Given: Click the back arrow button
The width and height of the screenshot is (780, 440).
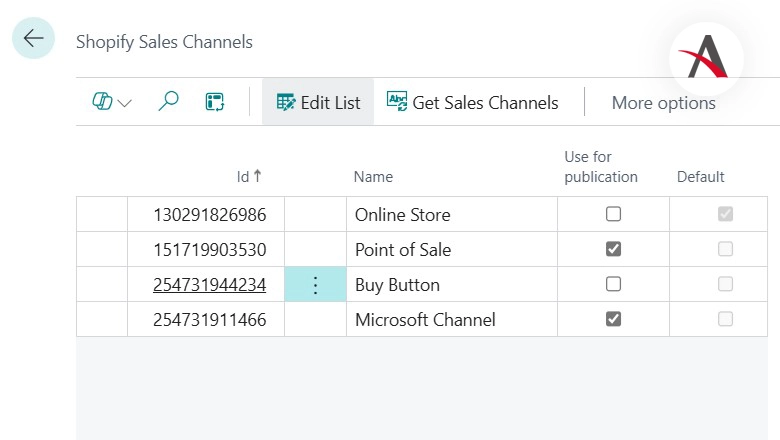Looking at the screenshot, I should [33, 39].
